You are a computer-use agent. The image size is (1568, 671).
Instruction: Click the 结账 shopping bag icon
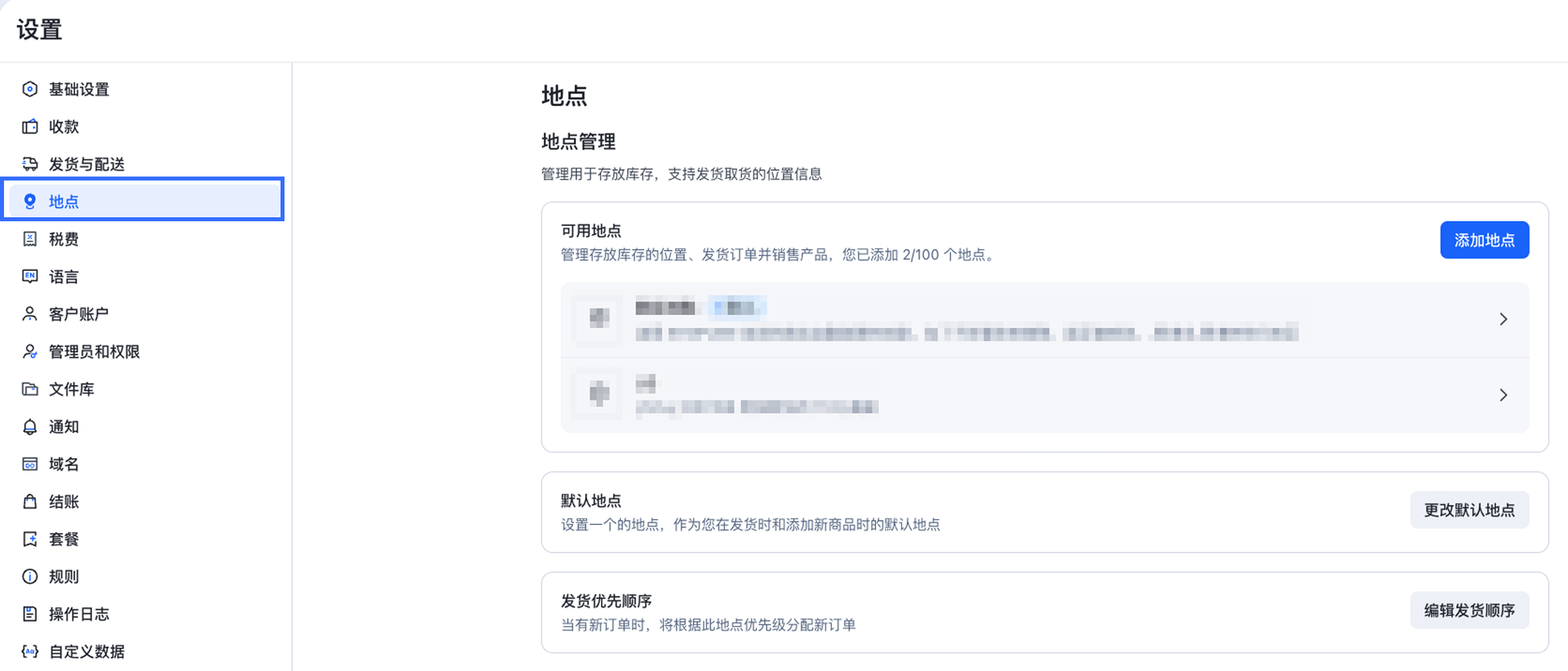pos(30,502)
